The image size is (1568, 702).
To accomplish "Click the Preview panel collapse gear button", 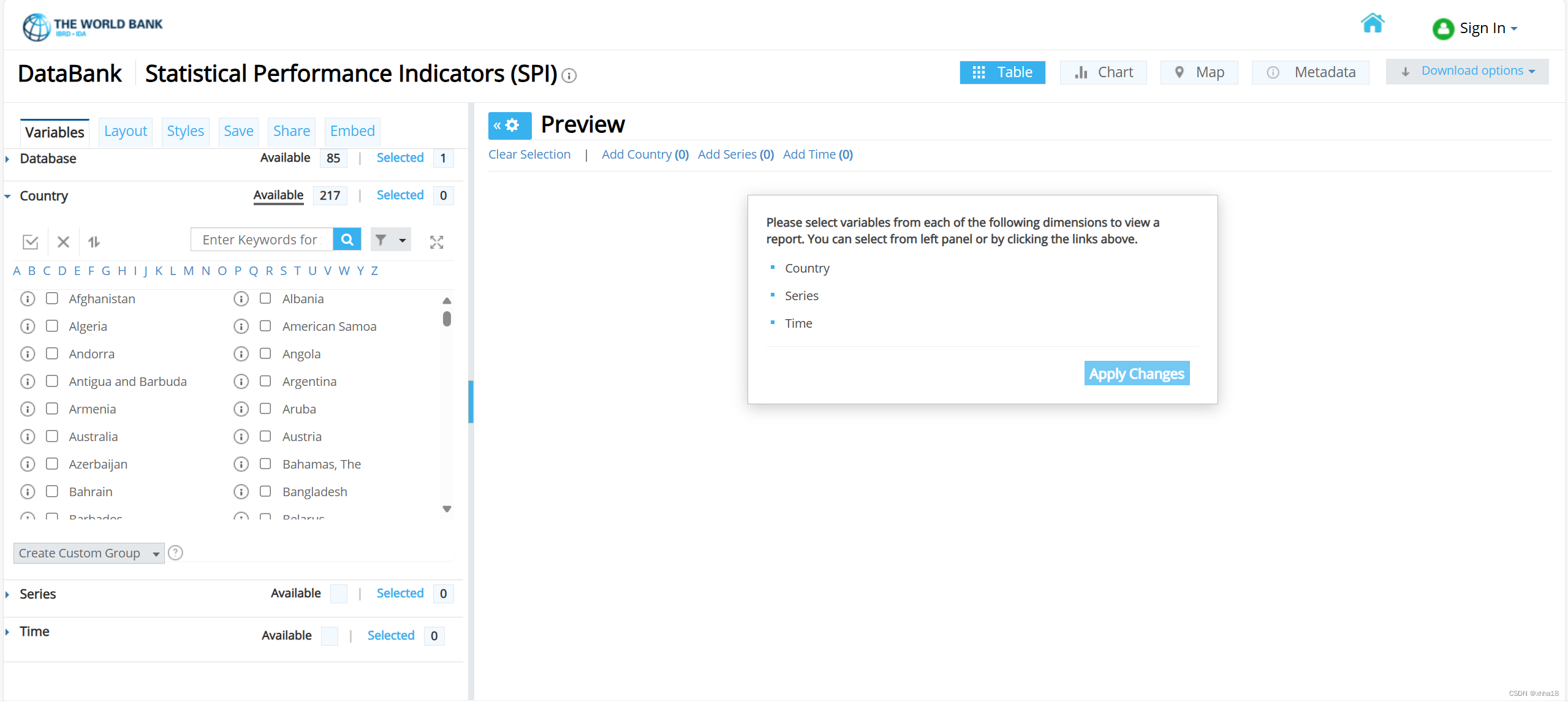I will (x=509, y=126).
